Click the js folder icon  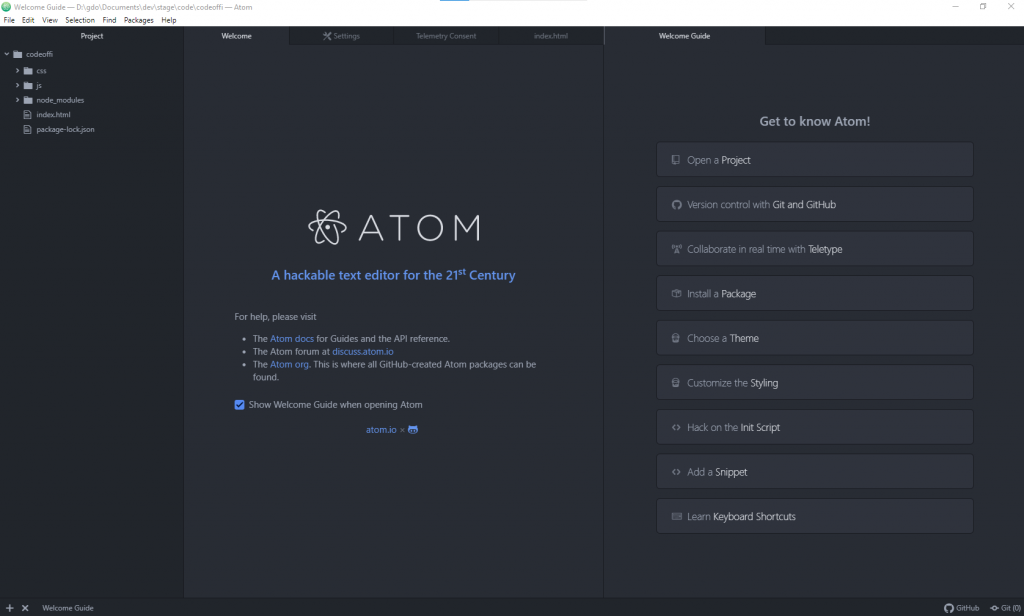pos(28,86)
